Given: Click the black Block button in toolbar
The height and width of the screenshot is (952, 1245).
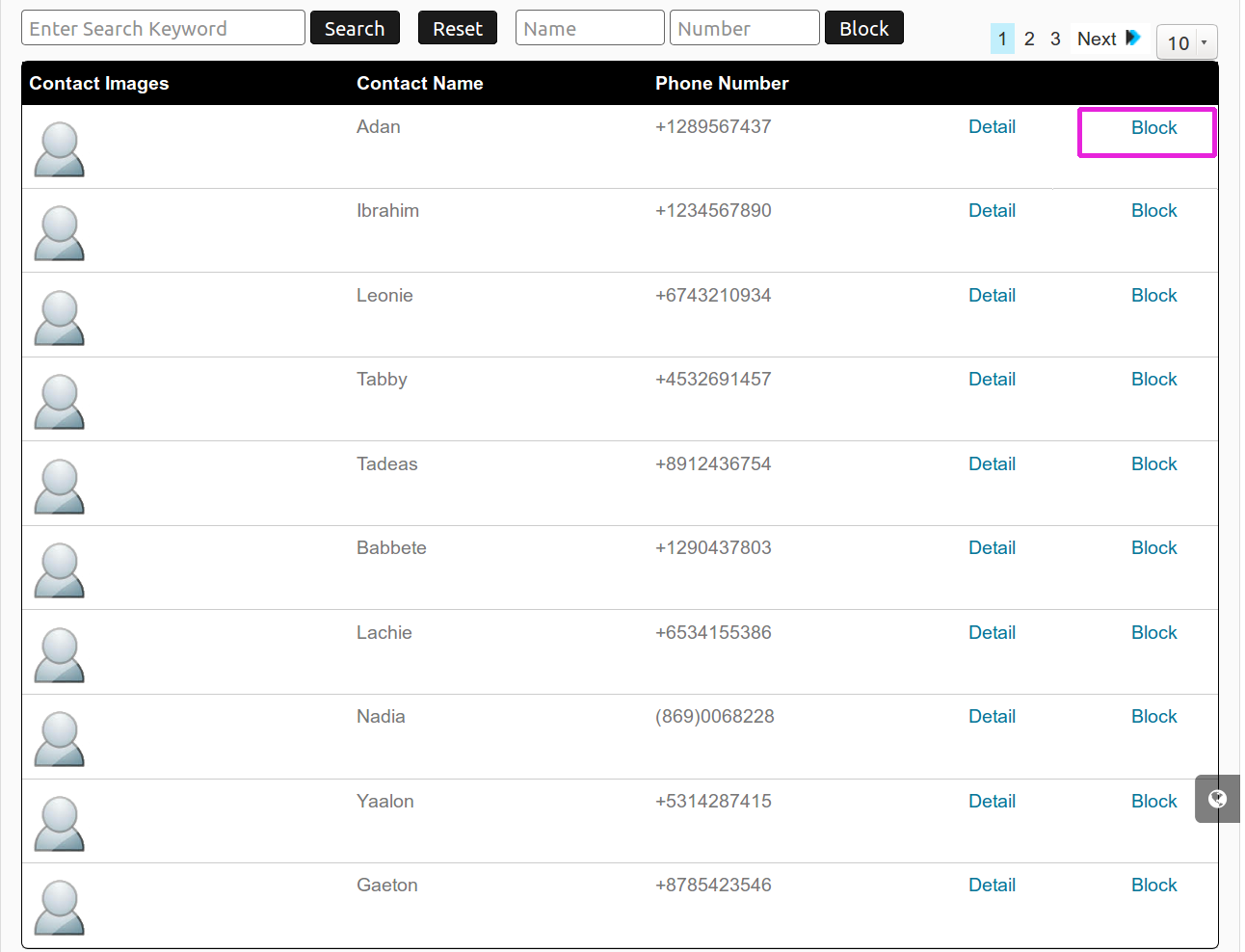Looking at the screenshot, I should 864,29.
